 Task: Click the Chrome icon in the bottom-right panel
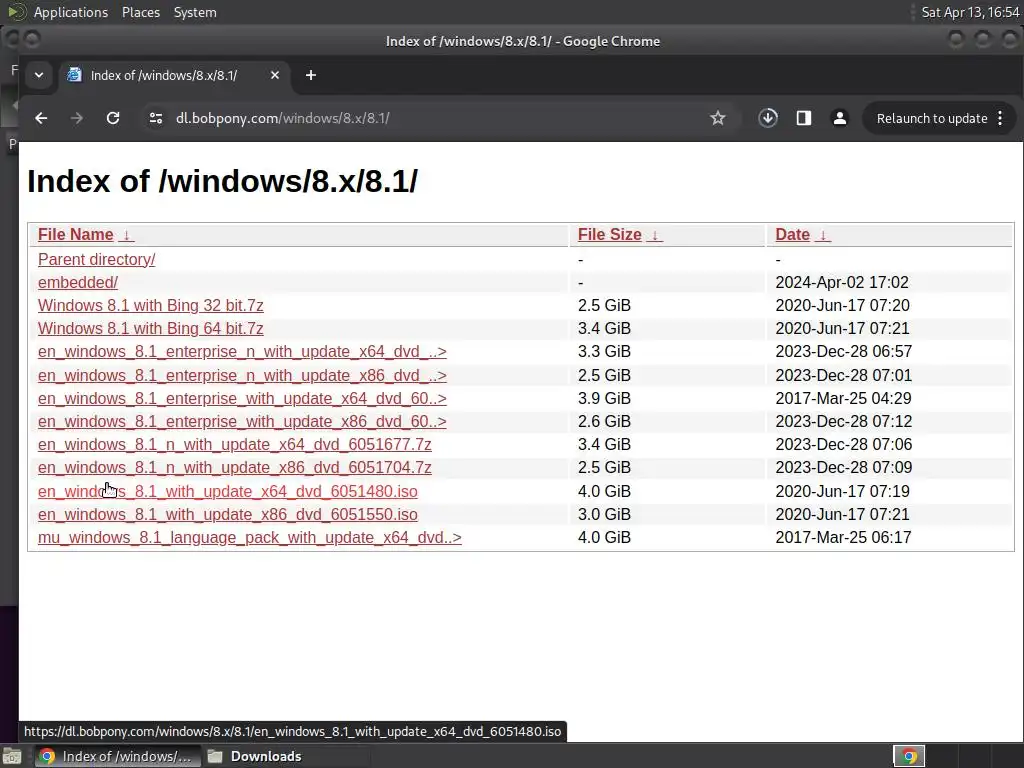pos(909,756)
